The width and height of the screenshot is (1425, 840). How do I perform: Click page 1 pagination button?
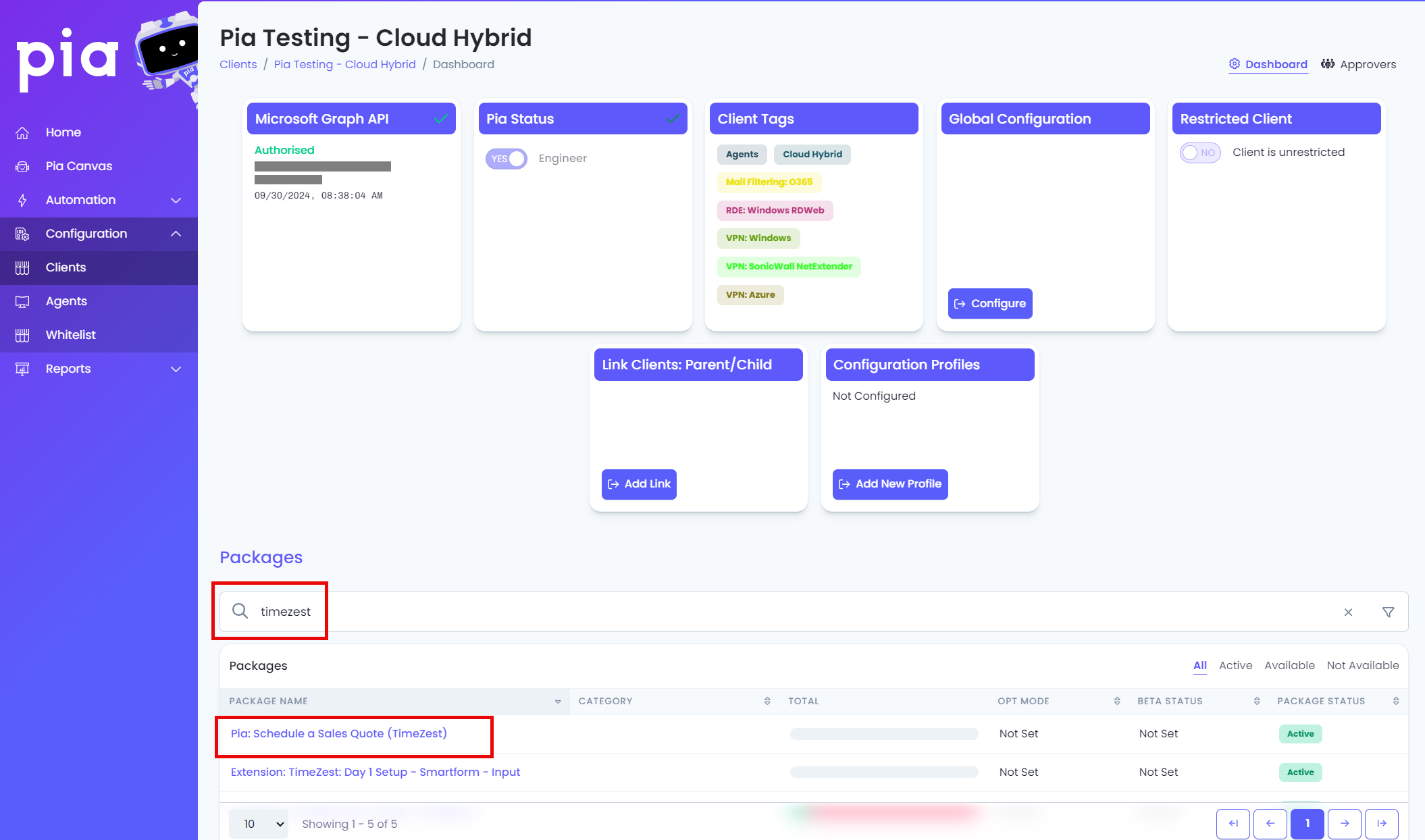click(1307, 823)
